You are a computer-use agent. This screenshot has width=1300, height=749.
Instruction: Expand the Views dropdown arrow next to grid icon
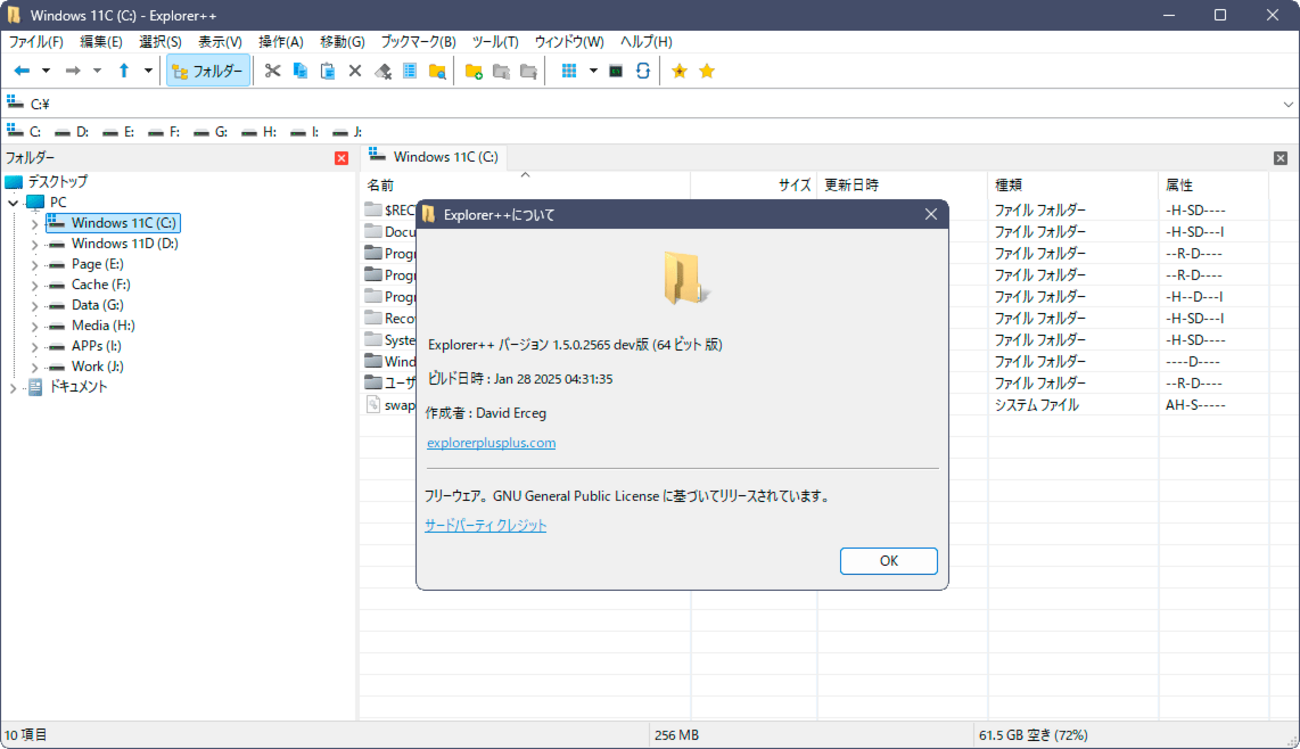(592, 71)
